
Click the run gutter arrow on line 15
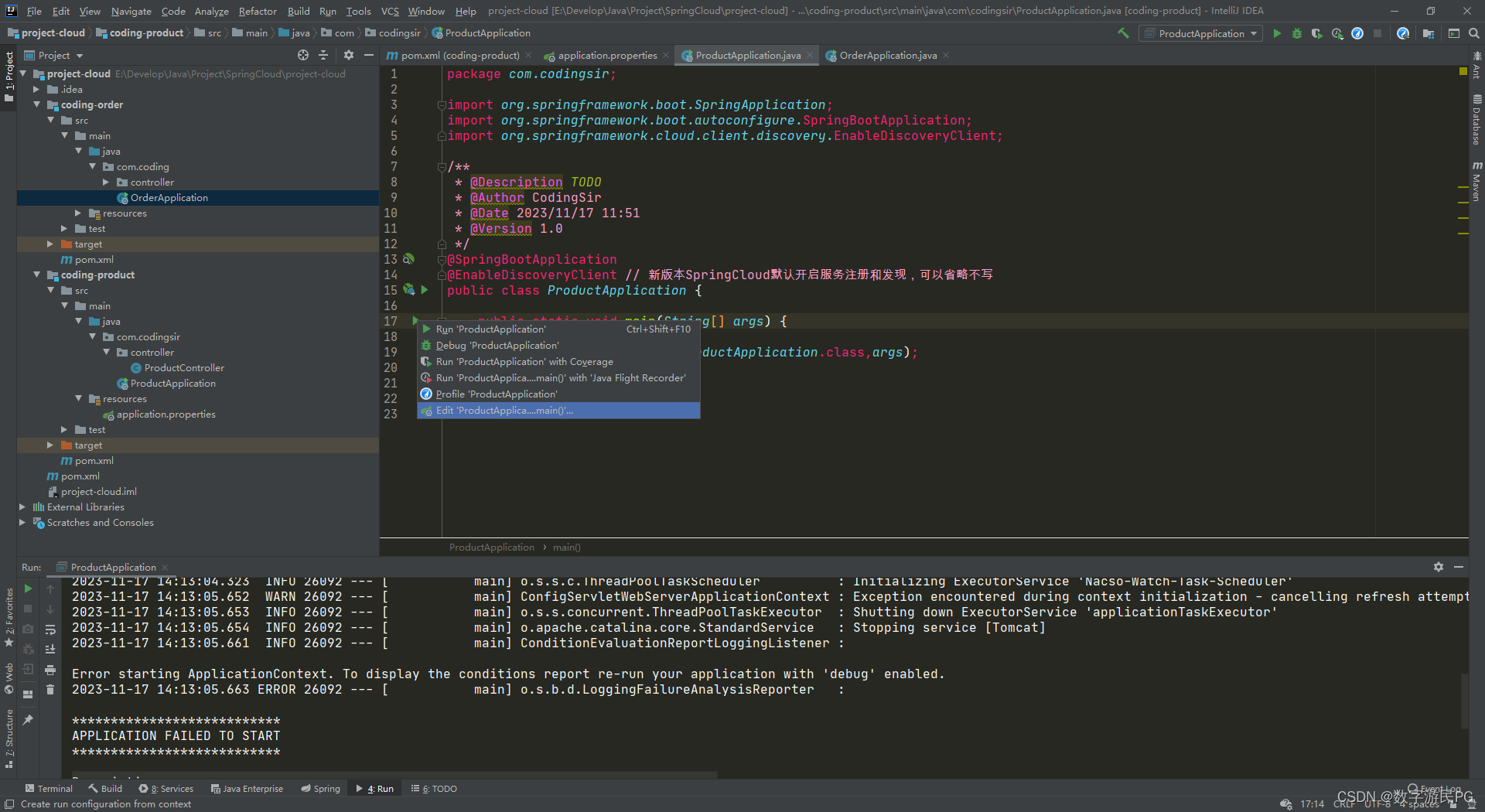[x=425, y=290]
